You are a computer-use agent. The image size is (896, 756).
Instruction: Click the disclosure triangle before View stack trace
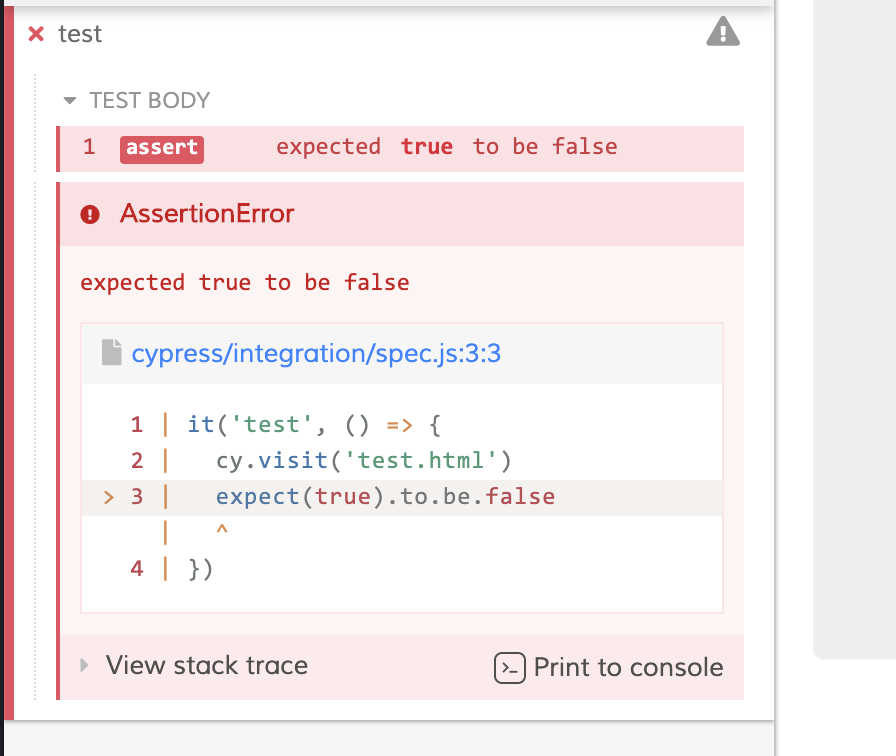pyautogui.click(x=84, y=666)
